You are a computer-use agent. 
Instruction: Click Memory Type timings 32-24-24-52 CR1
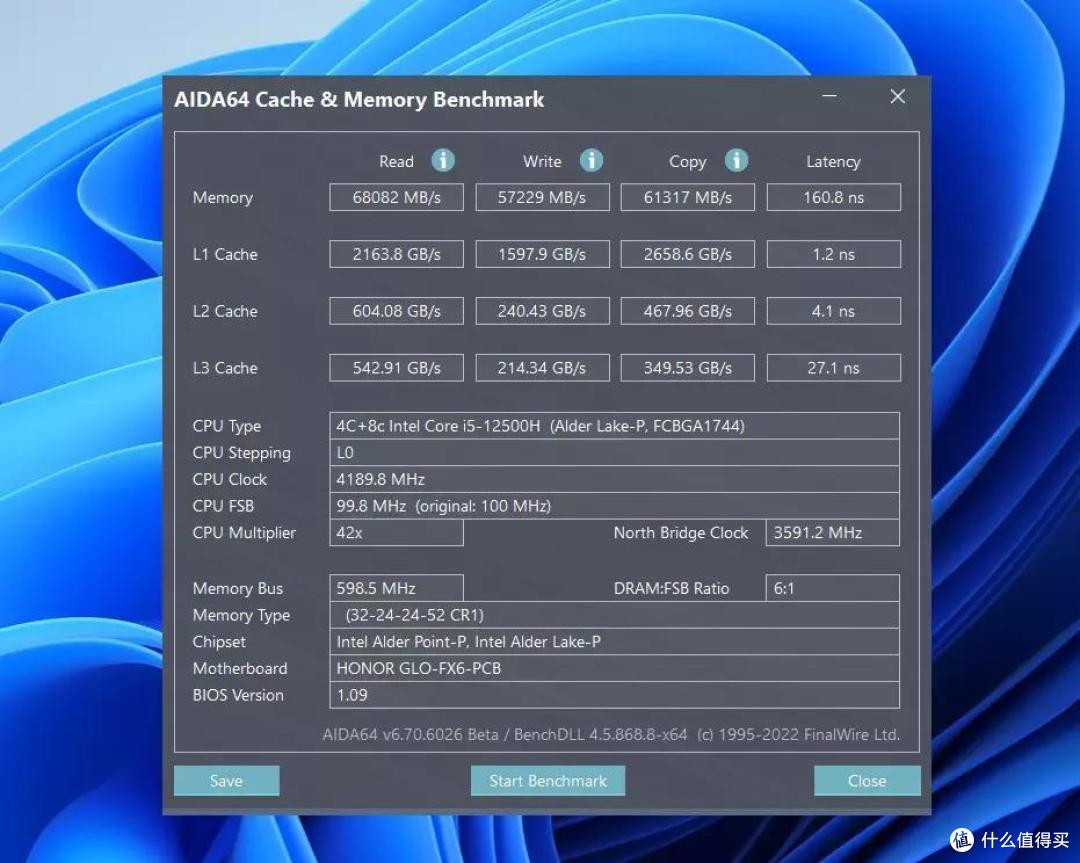(614, 615)
